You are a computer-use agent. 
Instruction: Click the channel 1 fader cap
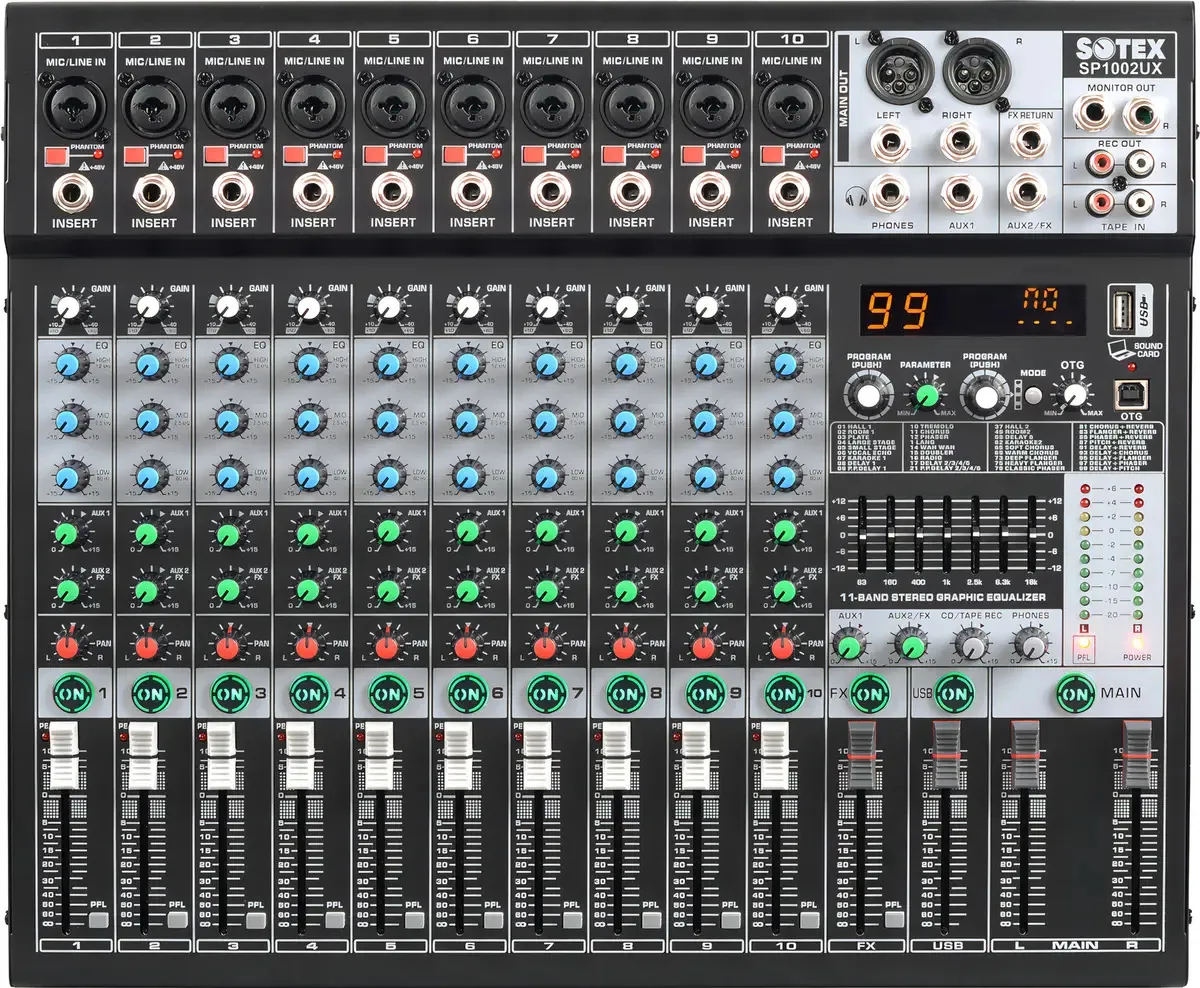click(64, 756)
